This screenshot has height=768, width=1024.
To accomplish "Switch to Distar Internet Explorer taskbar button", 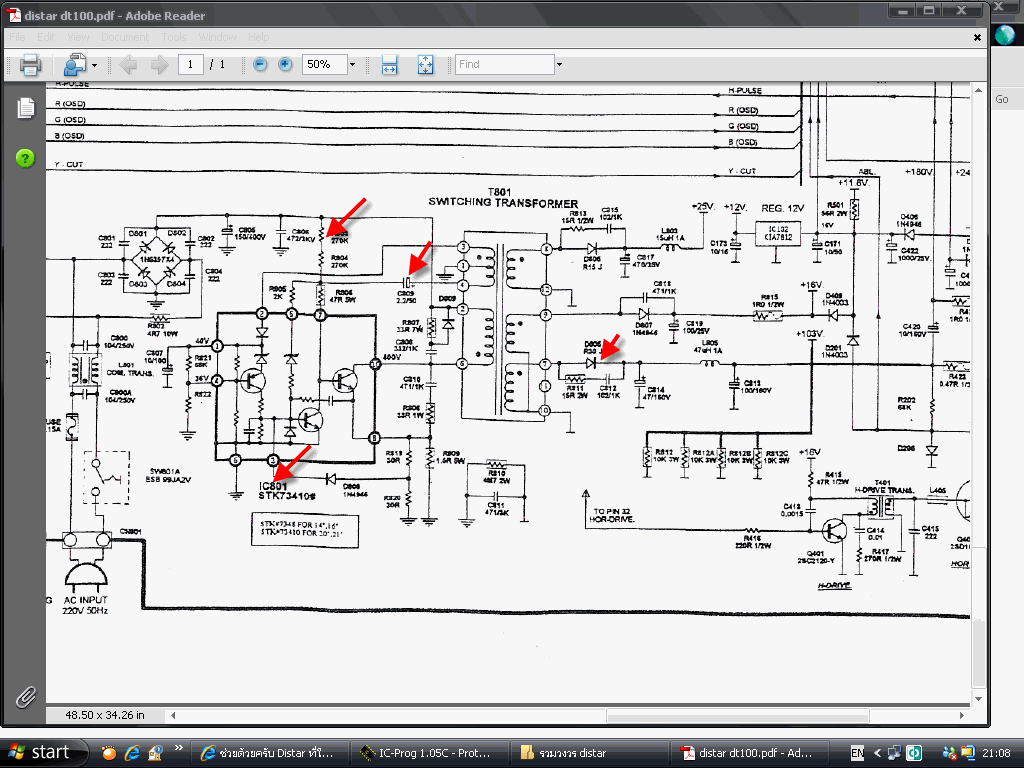I will [x=268, y=753].
